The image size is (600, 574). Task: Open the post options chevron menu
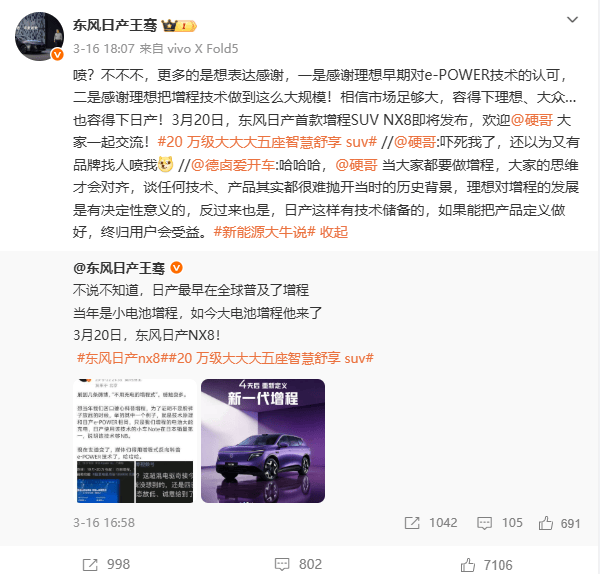tap(572, 20)
